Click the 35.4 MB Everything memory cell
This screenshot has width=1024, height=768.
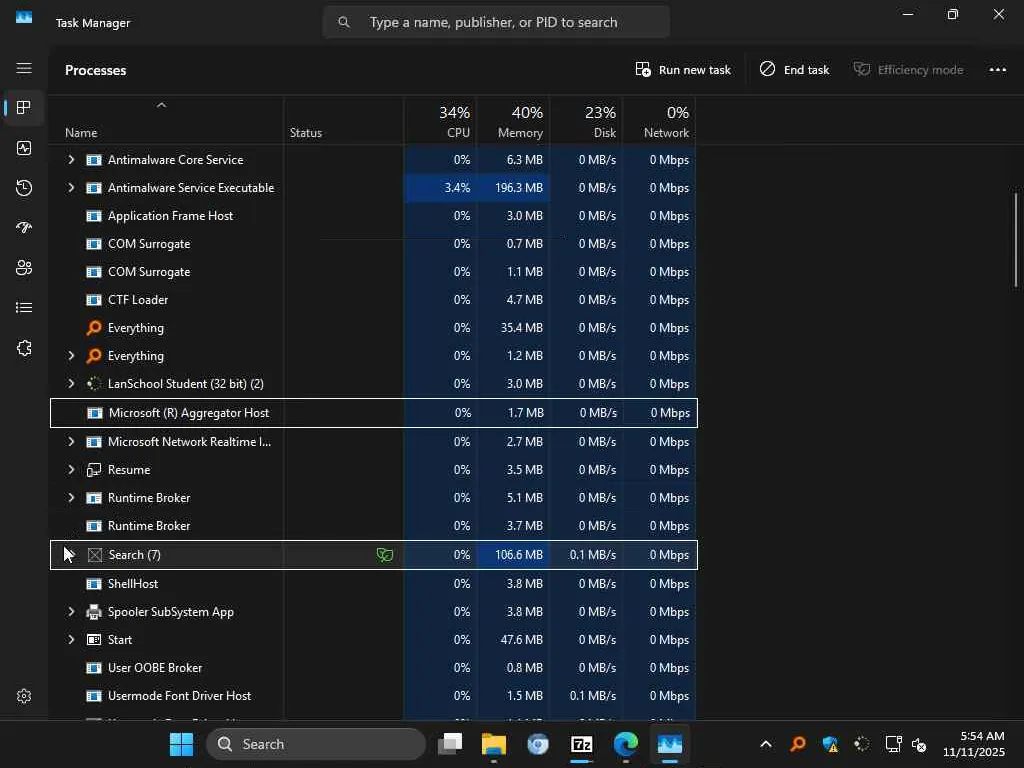(x=513, y=328)
